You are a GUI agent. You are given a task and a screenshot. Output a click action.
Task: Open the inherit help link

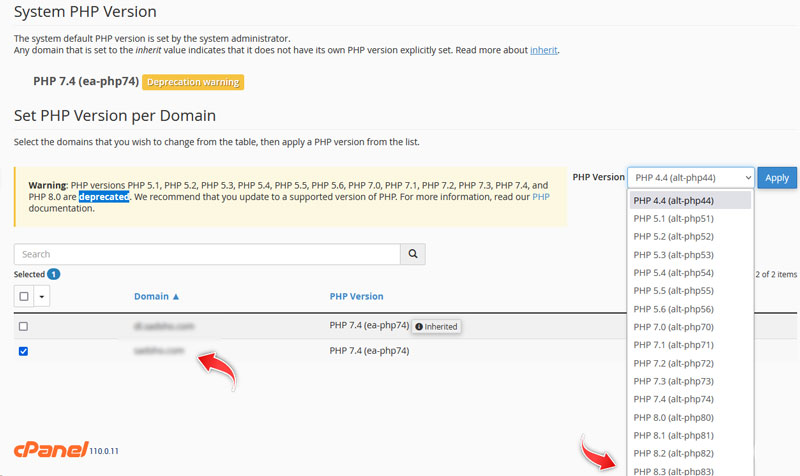(x=543, y=50)
